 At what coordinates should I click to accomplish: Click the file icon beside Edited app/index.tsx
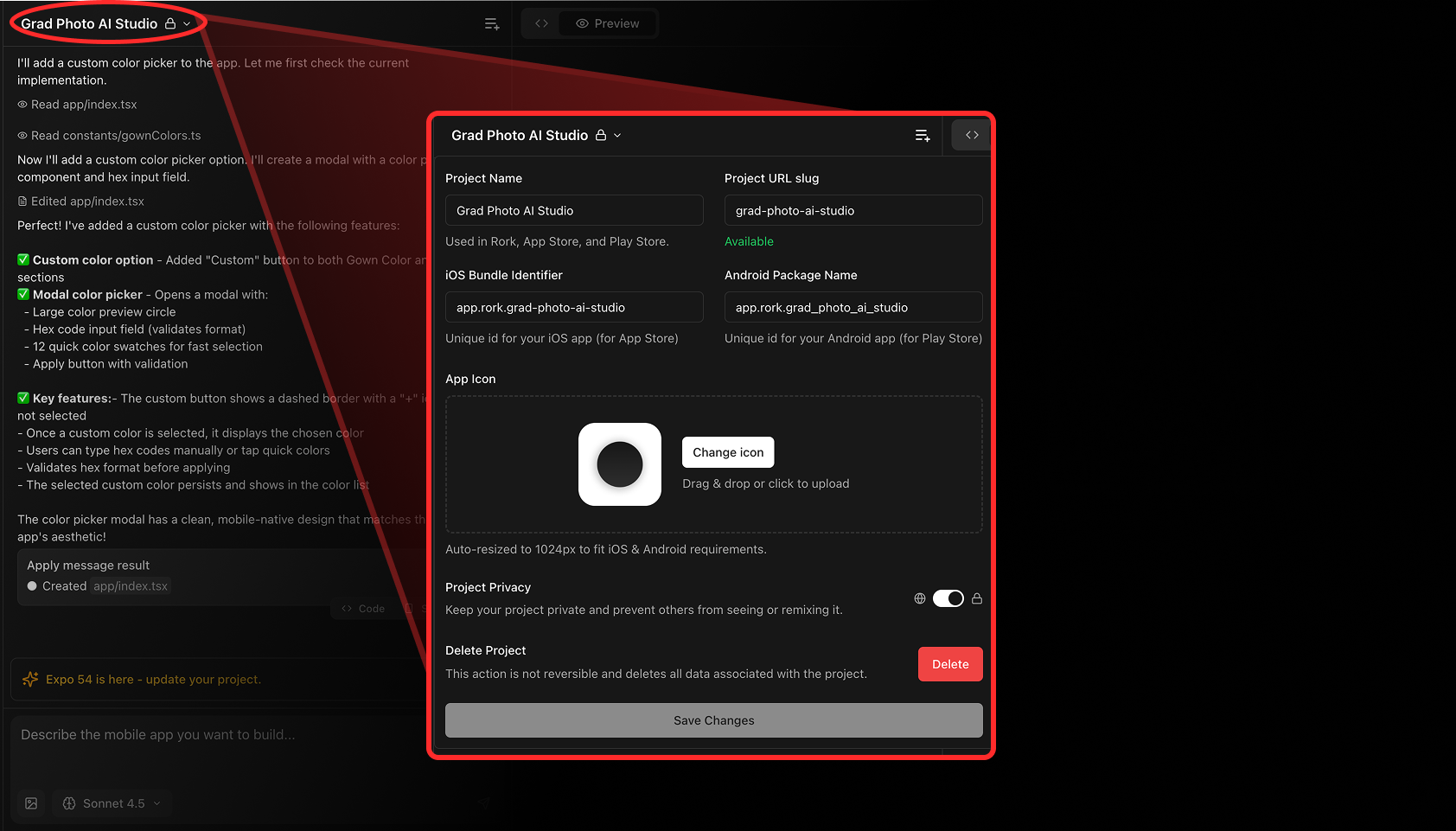point(22,201)
